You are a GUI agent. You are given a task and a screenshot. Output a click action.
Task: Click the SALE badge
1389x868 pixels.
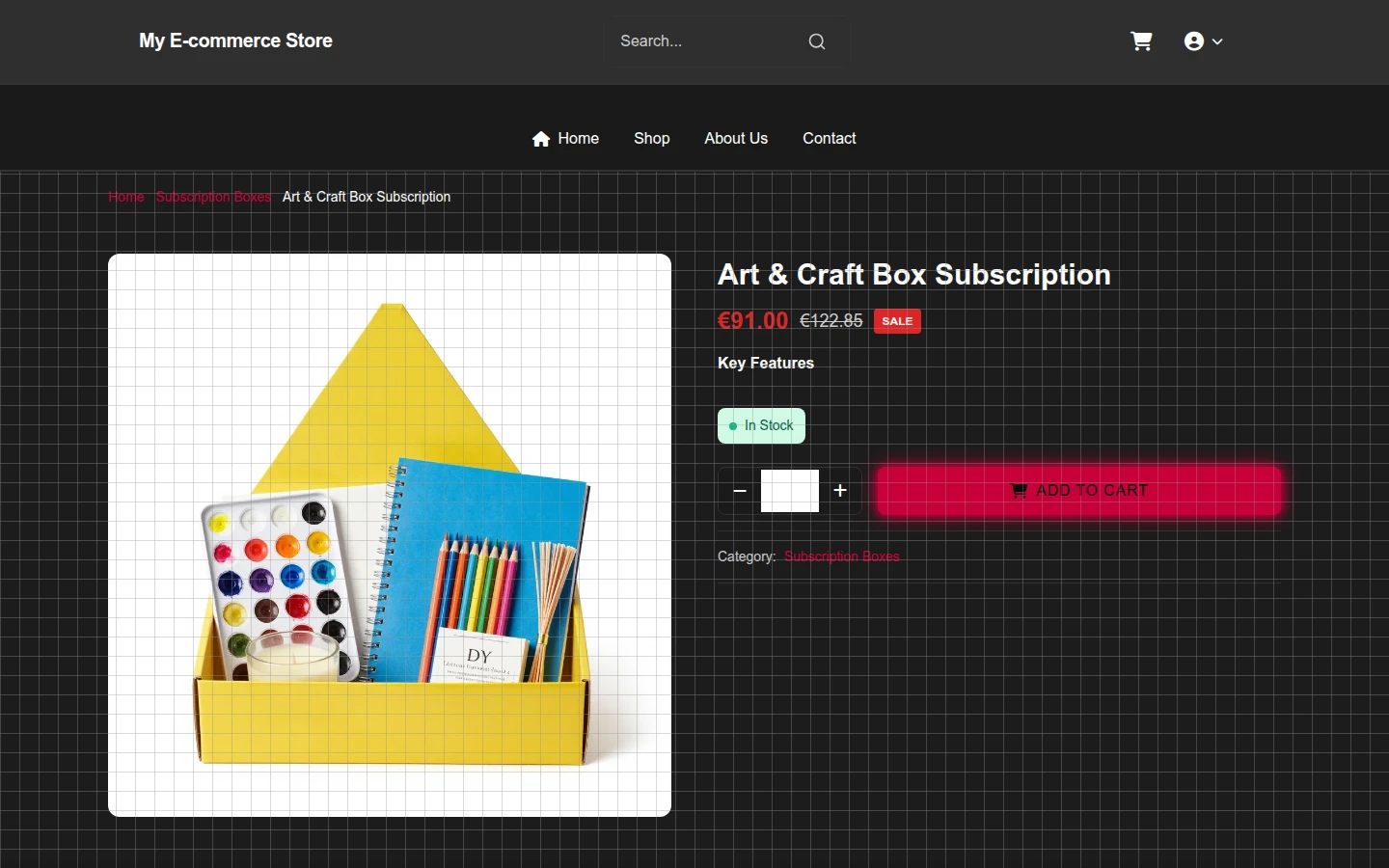tap(897, 321)
